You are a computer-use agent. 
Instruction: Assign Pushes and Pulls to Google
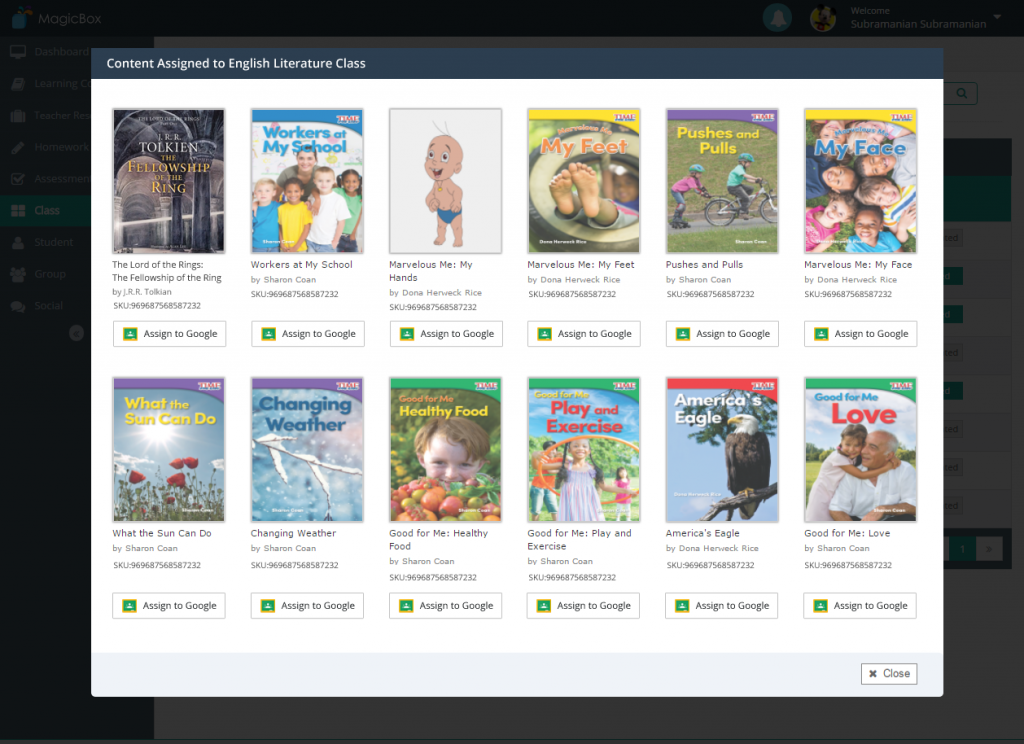point(722,334)
